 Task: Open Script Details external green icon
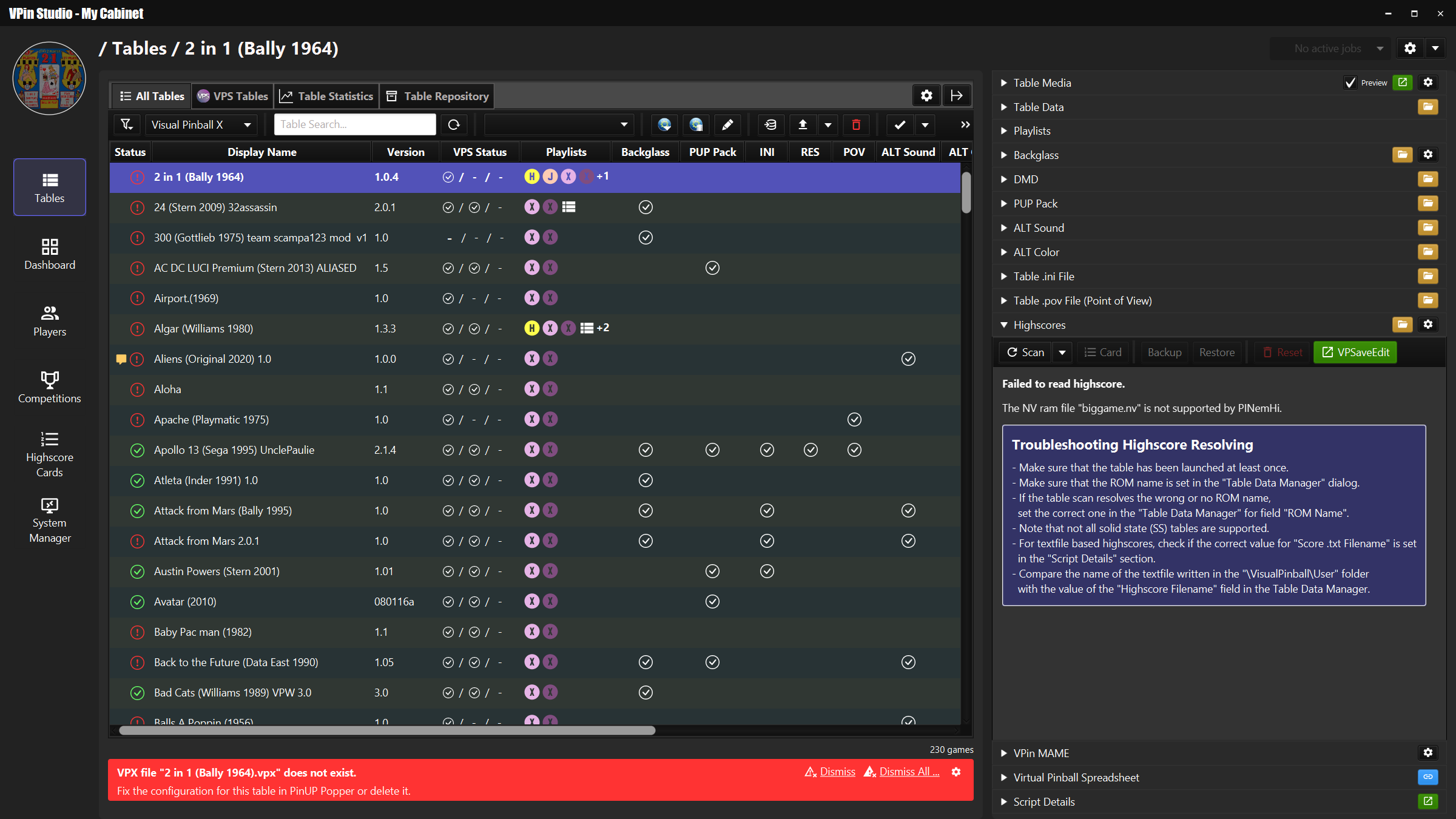click(x=1428, y=801)
